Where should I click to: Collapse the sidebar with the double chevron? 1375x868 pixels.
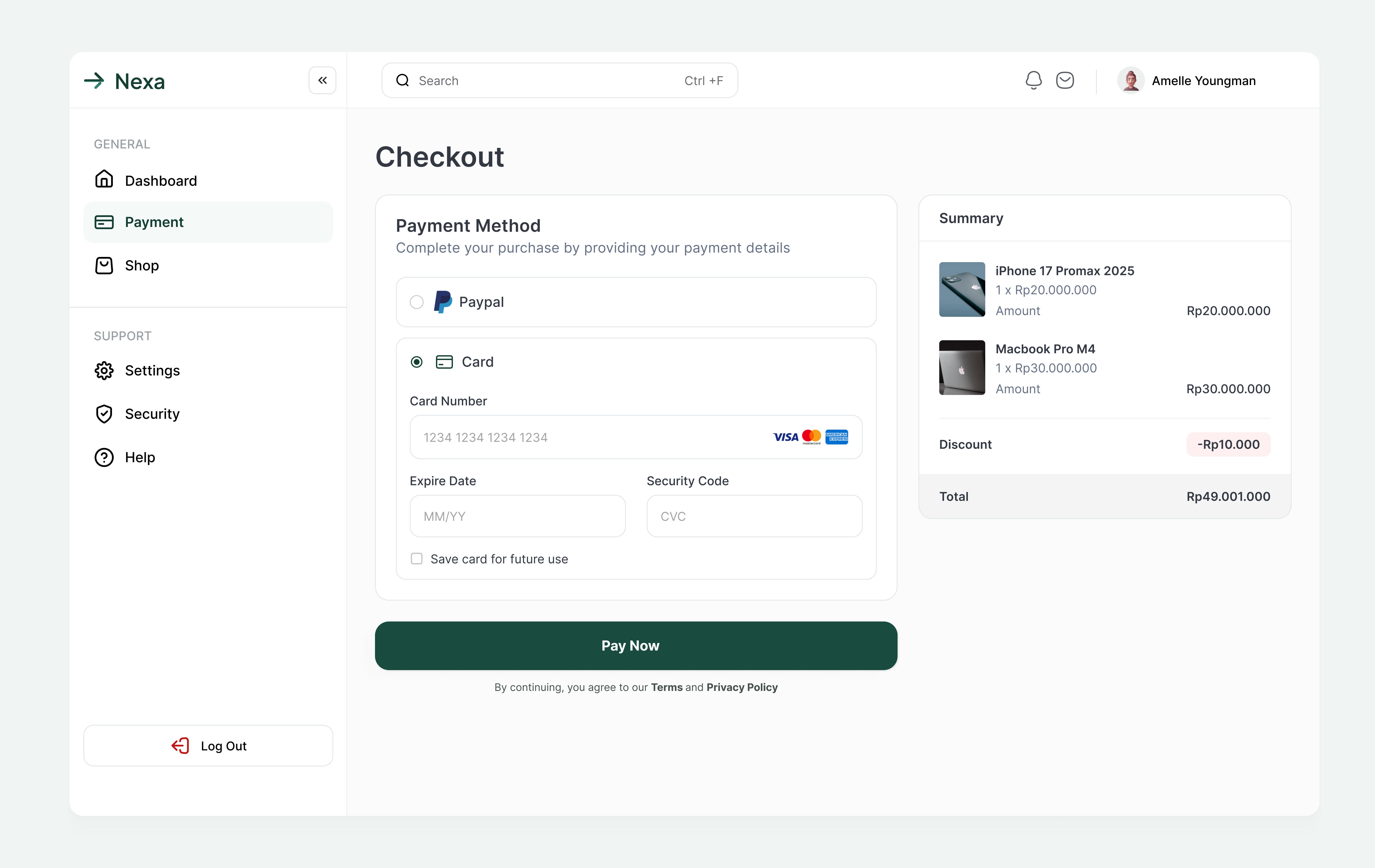(322, 80)
